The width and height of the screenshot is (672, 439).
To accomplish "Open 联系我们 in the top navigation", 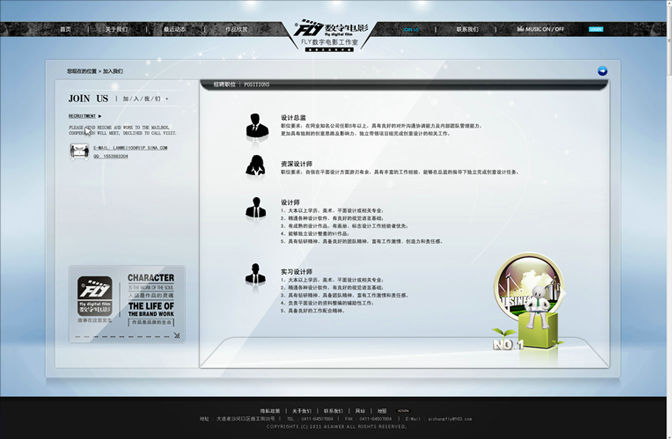I will tap(468, 29).
